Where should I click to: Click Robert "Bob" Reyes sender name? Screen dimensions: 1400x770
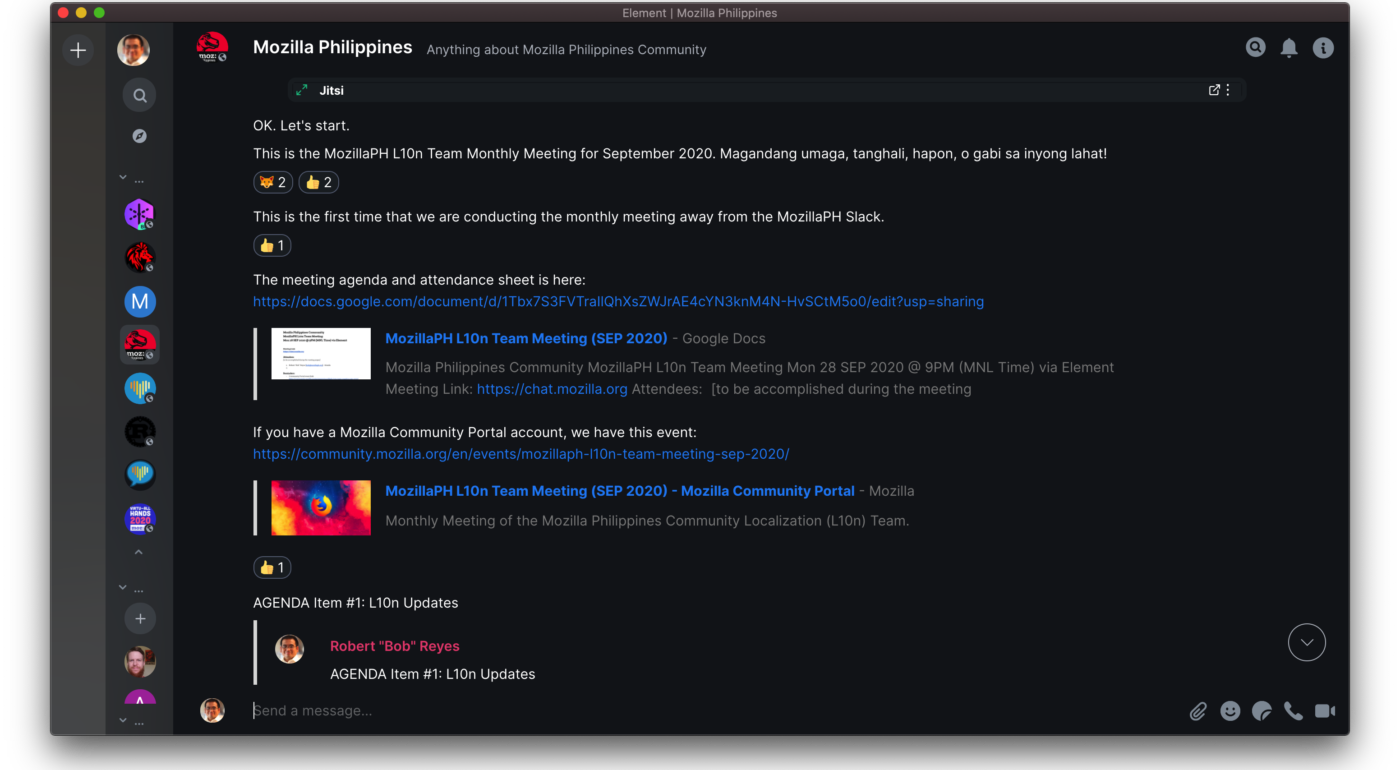pyautogui.click(x=395, y=646)
